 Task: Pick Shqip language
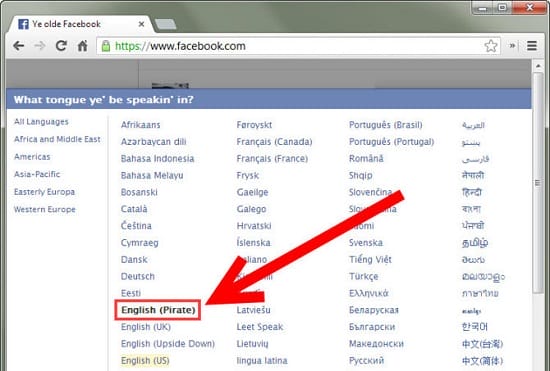tap(361, 175)
